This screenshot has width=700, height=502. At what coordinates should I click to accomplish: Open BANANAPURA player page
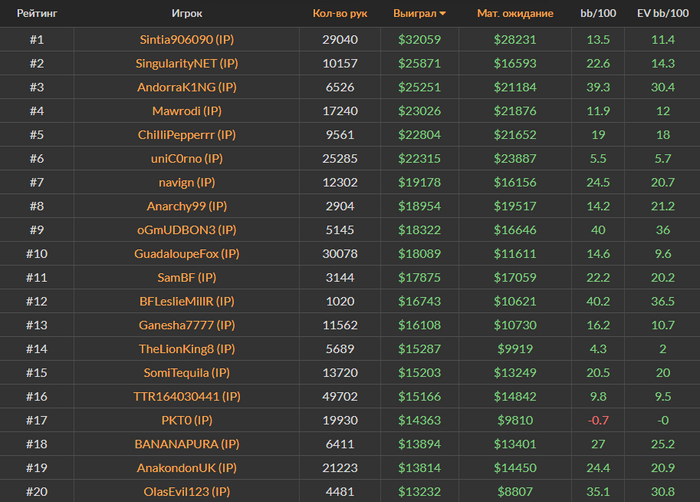coord(187,444)
